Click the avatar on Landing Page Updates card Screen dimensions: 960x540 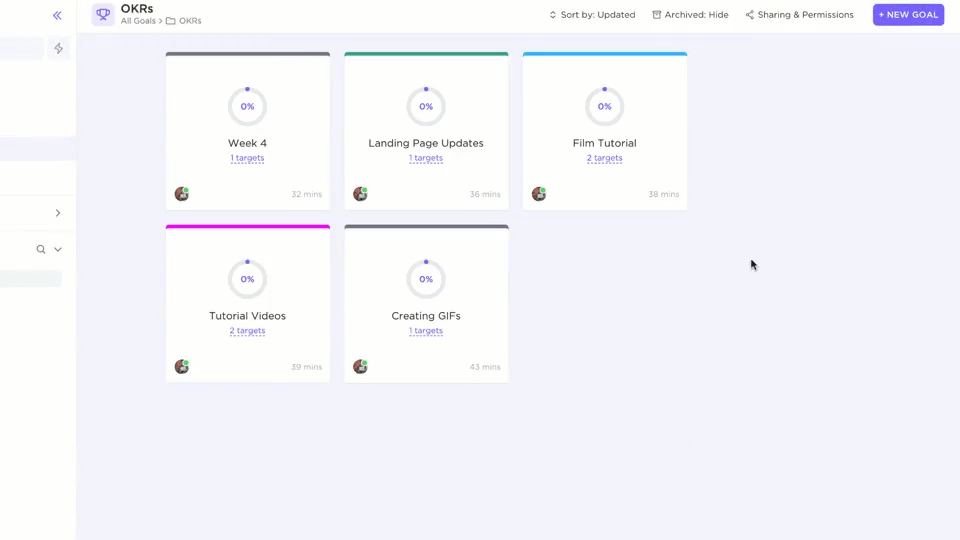[361, 194]
